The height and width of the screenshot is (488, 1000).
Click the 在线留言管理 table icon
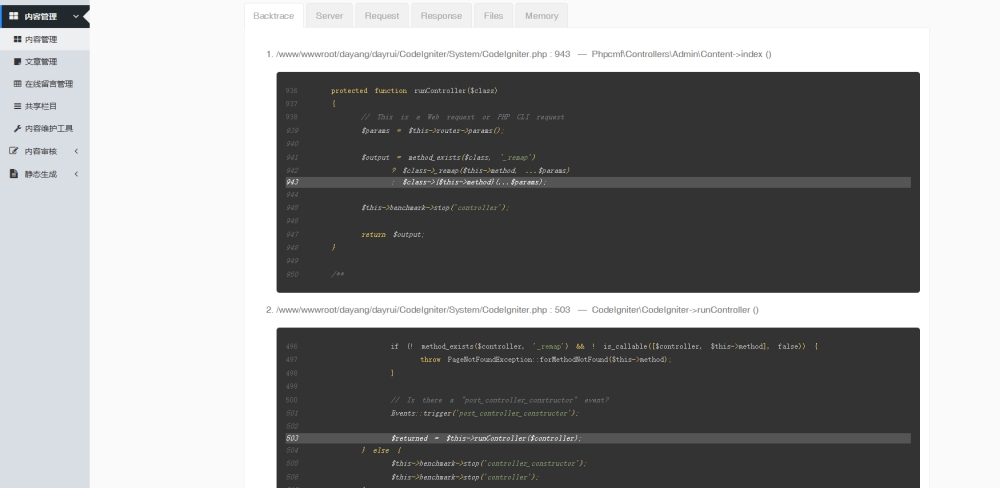pos(17,84)
